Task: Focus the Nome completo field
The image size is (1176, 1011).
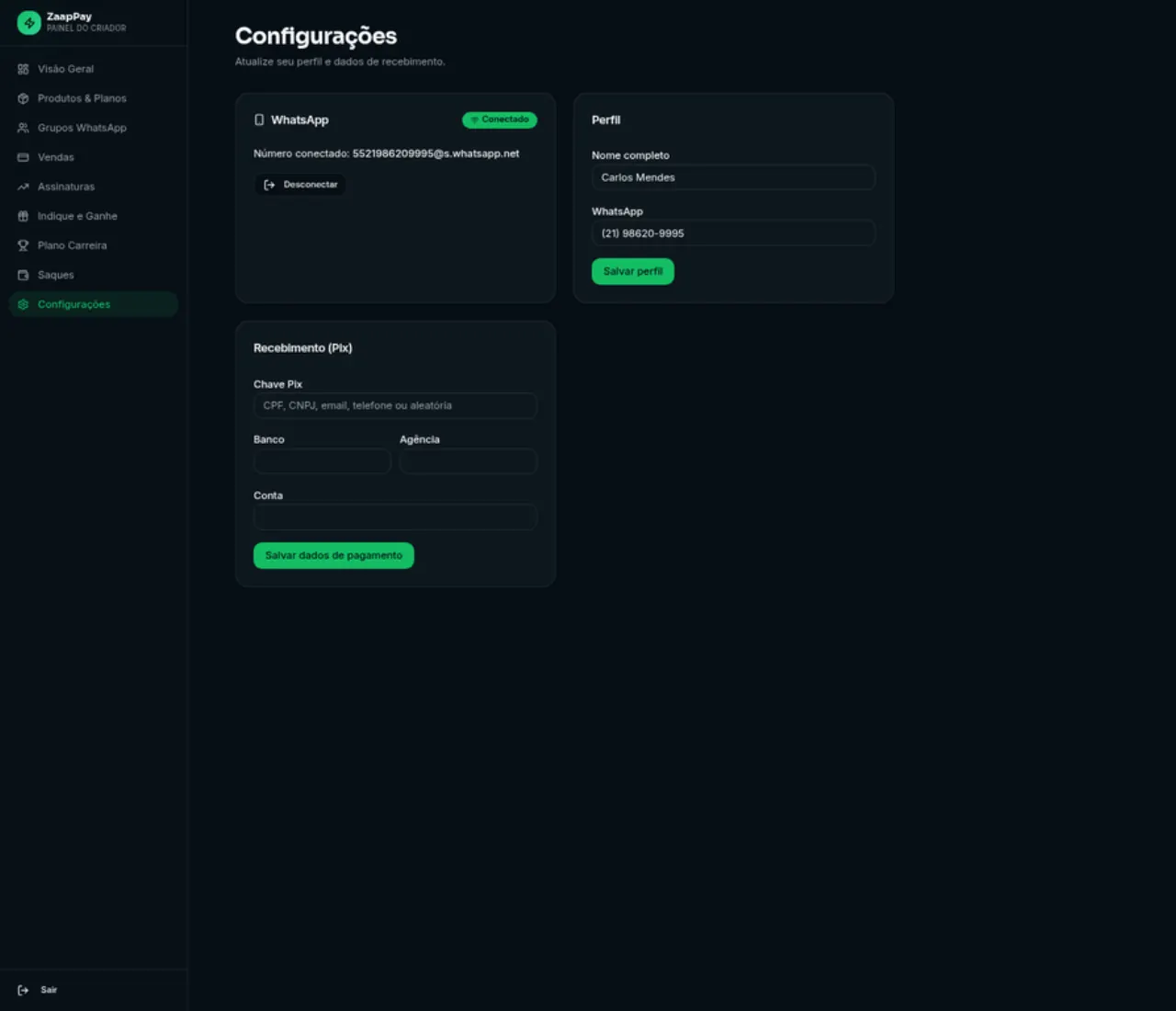Action: (733, 177)
